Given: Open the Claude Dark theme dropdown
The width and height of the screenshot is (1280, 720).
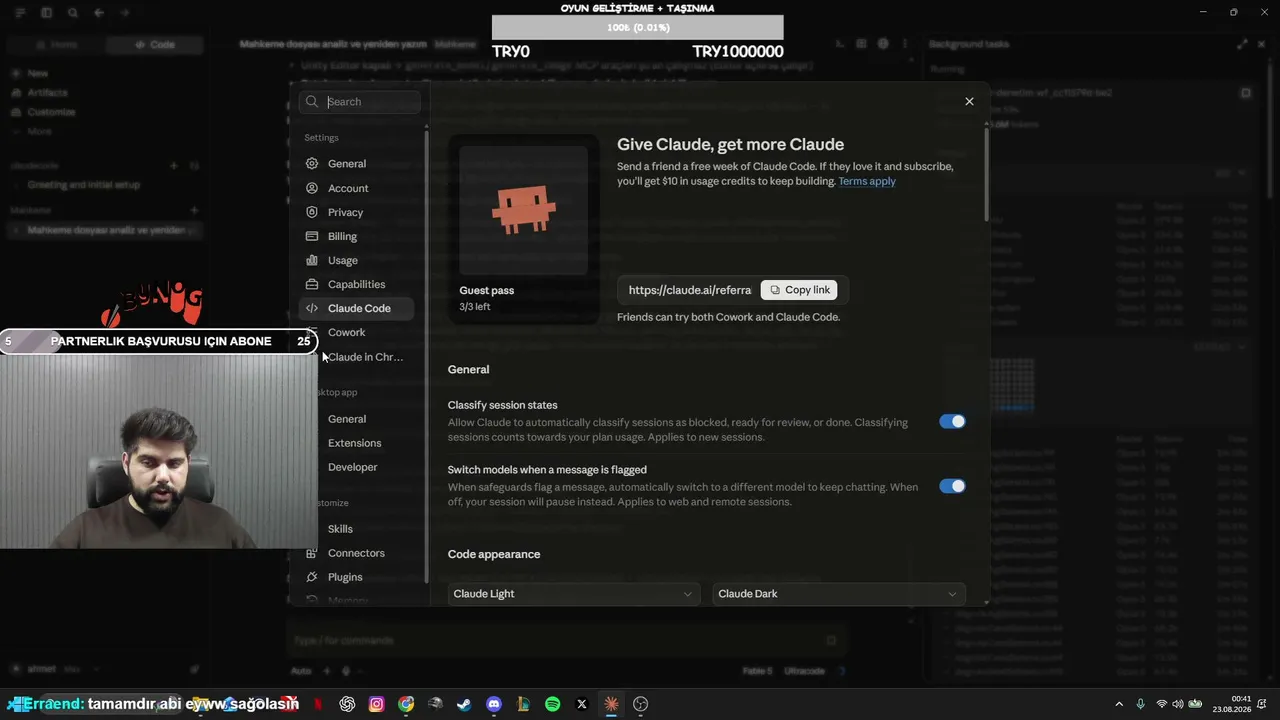Looking at the screenshot, I should (x=839, y=594).
